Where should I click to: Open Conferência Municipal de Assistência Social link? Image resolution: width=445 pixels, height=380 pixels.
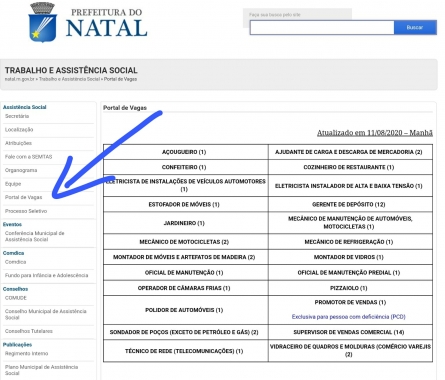tap(35, 236)
